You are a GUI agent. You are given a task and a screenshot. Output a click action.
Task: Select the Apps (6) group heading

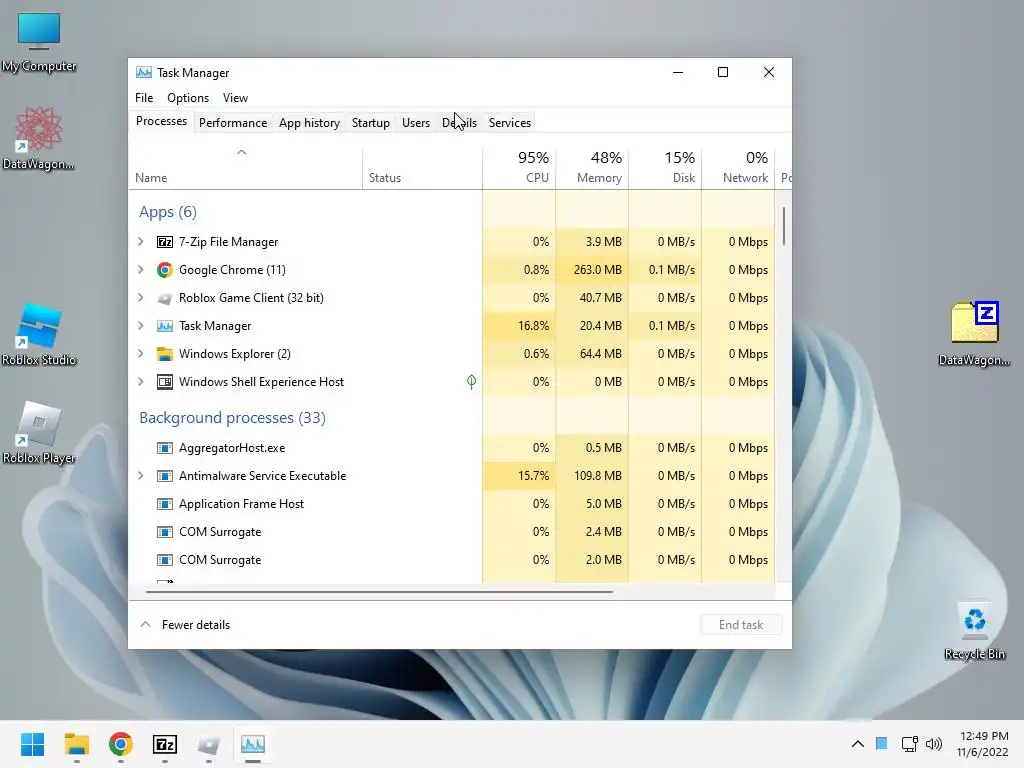tap(168, 212)
